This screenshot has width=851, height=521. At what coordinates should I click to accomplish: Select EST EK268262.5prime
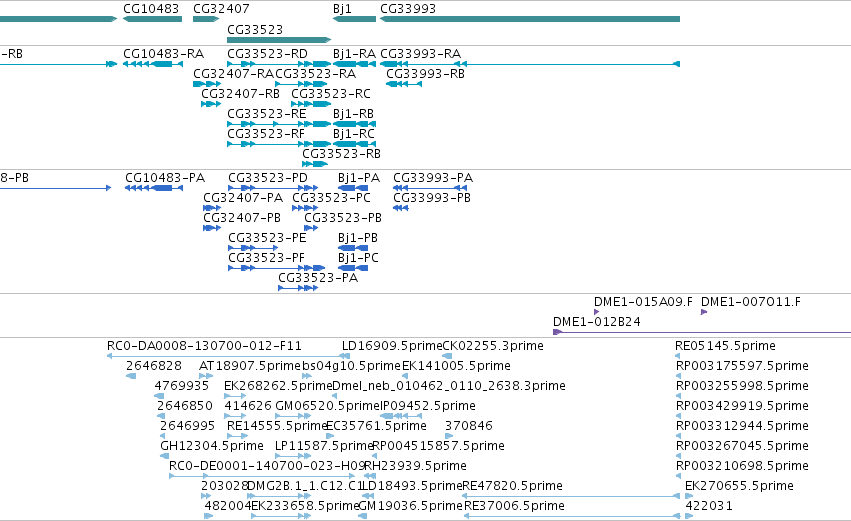pyautogui.click(x=235, y=396)
